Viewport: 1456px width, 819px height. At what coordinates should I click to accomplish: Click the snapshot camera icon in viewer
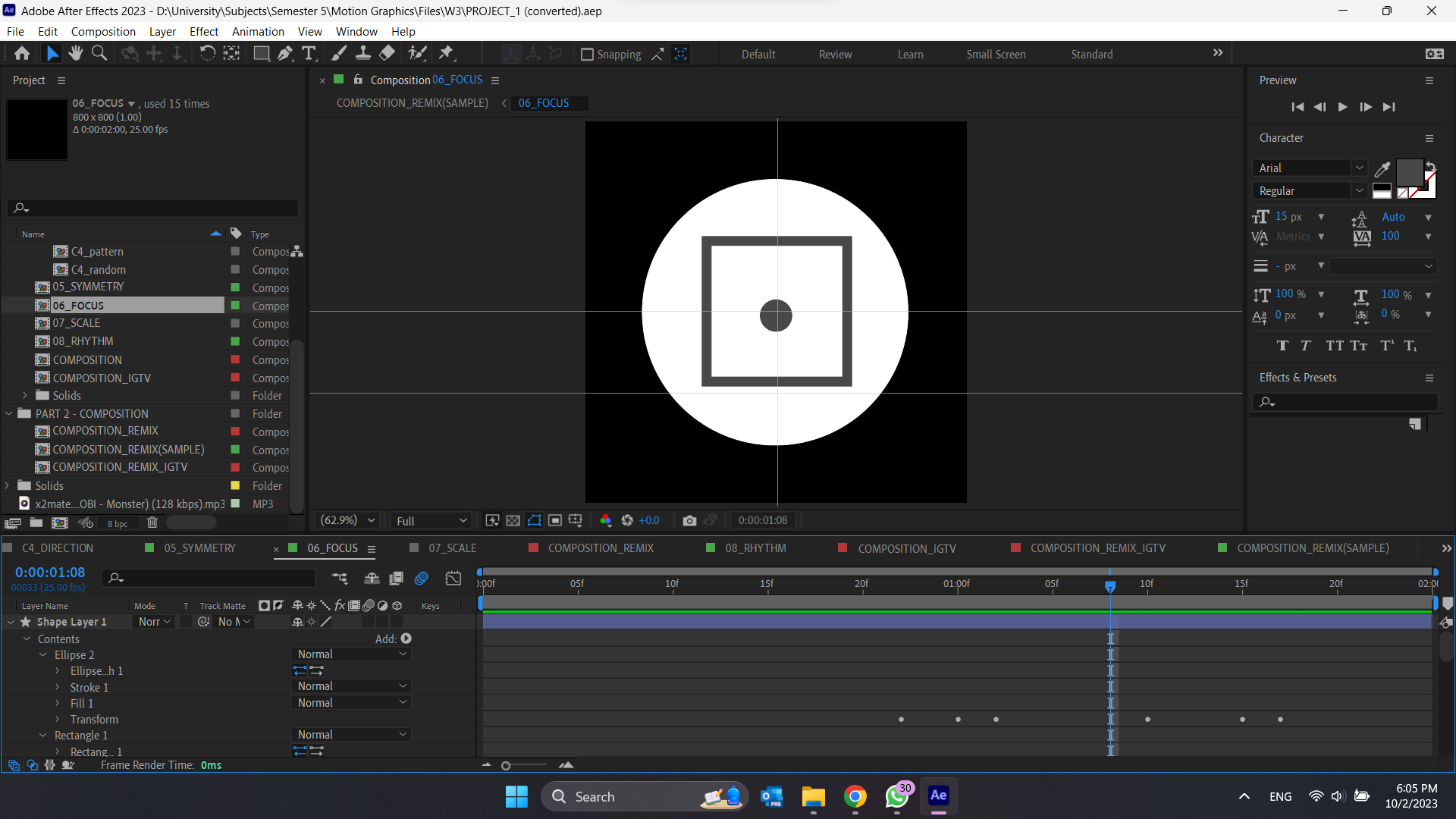pos(689,520)
